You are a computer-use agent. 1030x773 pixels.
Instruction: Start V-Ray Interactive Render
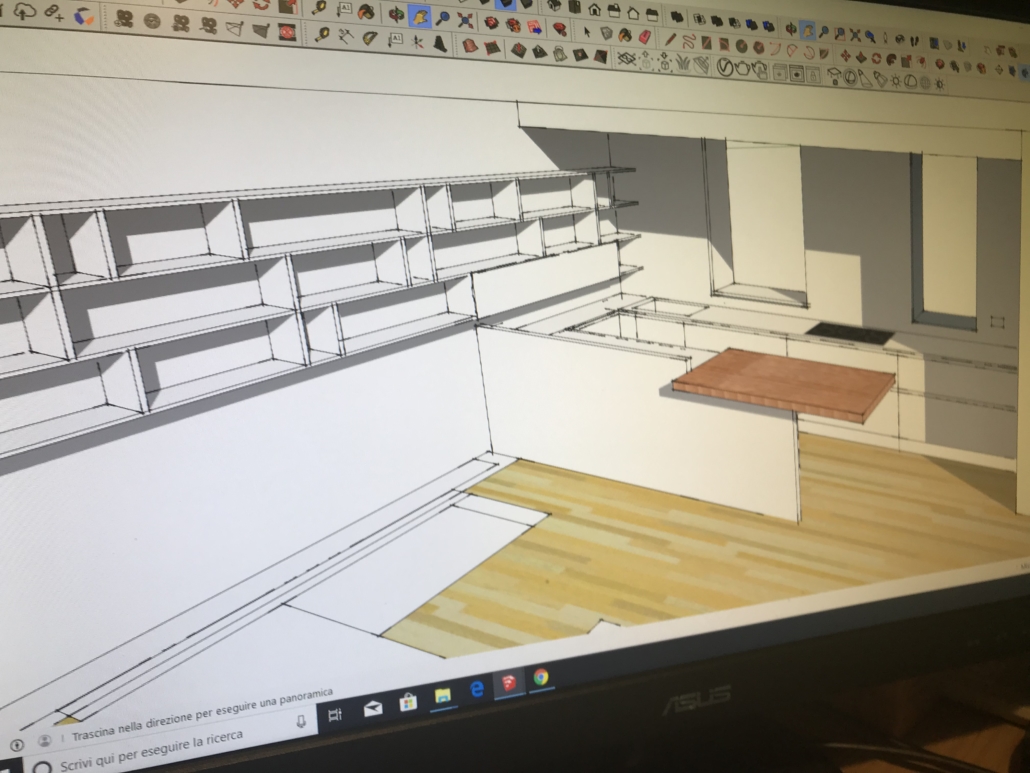(759, 70)
